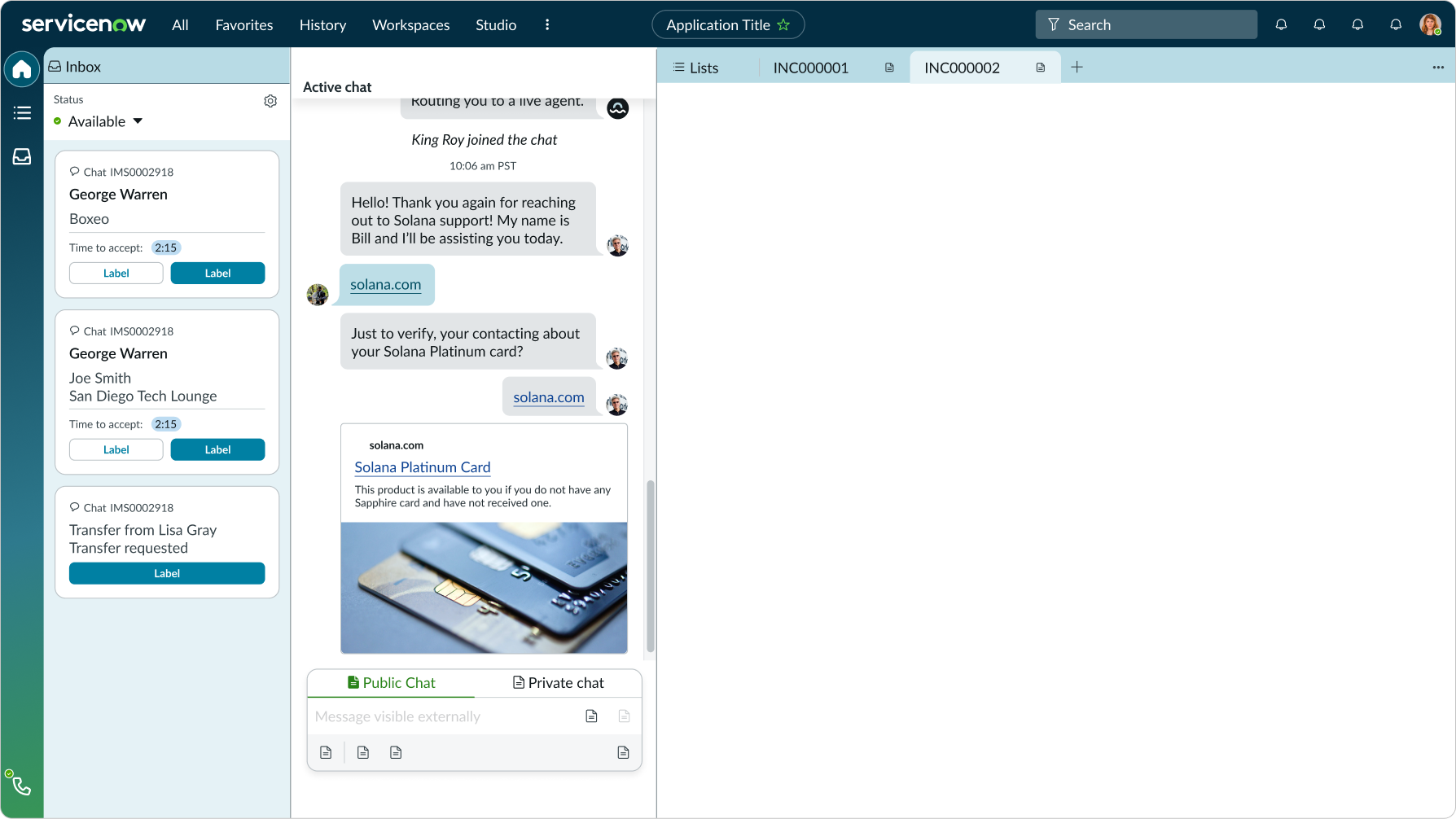1456x819 pixels.
Task: Open the inbox tray sidebar icon
Action: [22, 156]
